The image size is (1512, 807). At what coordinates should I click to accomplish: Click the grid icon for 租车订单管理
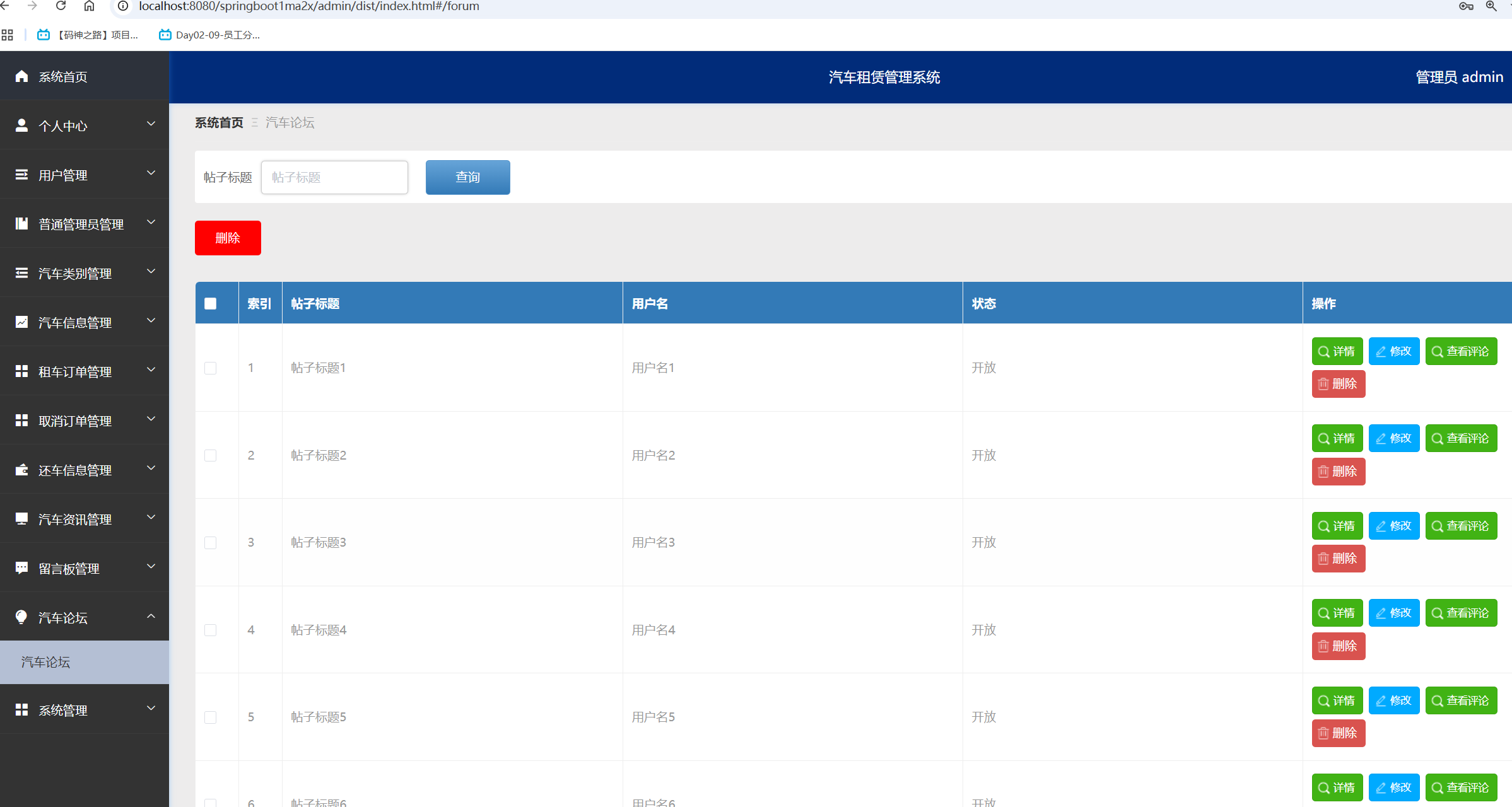pos(21,371)
